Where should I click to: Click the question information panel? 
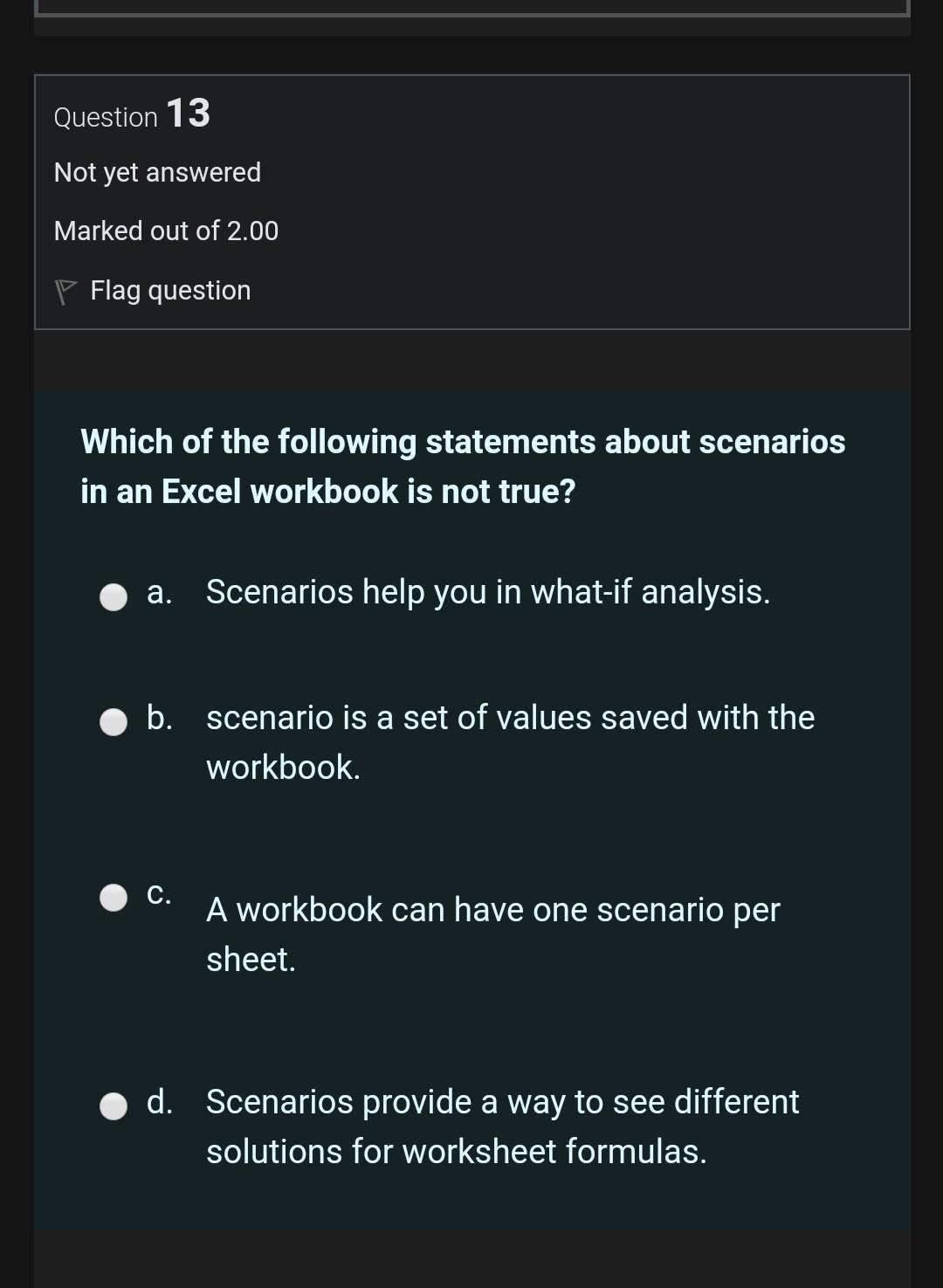(471, 203)
